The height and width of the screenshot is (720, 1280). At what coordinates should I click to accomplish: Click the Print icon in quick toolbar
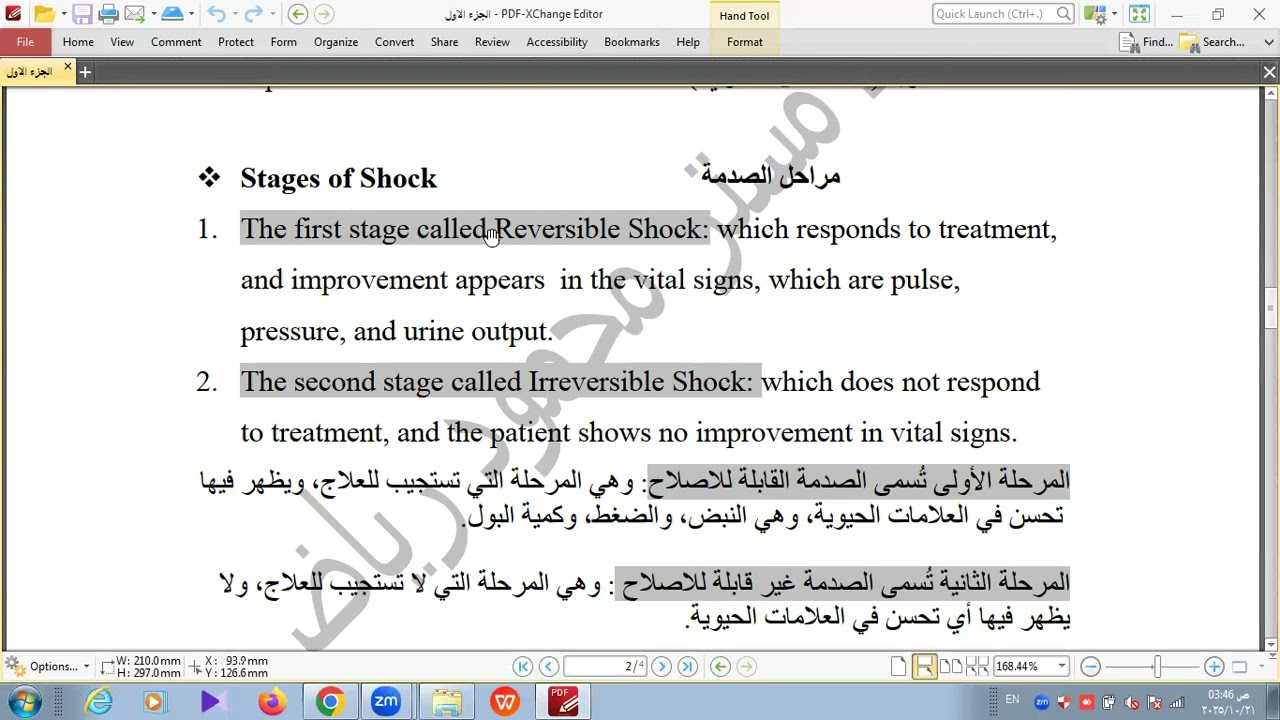click(x=108, y=14)
